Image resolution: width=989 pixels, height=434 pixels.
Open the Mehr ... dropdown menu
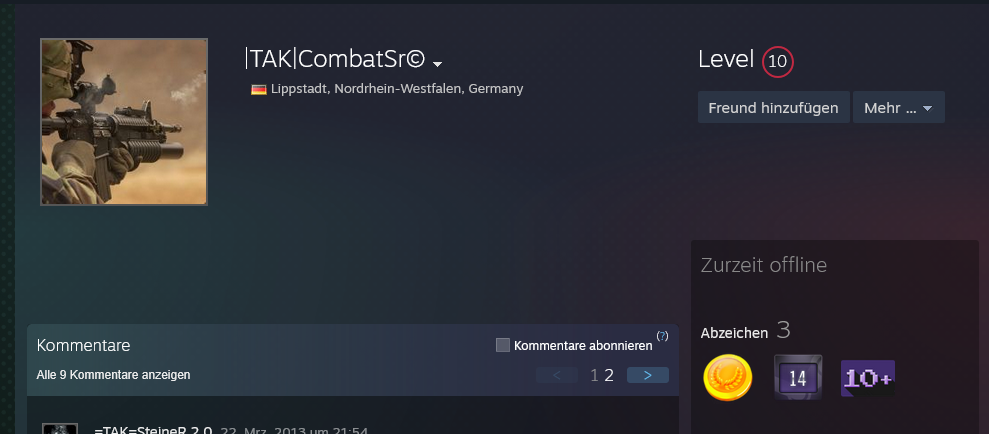(x=899, y=107)
